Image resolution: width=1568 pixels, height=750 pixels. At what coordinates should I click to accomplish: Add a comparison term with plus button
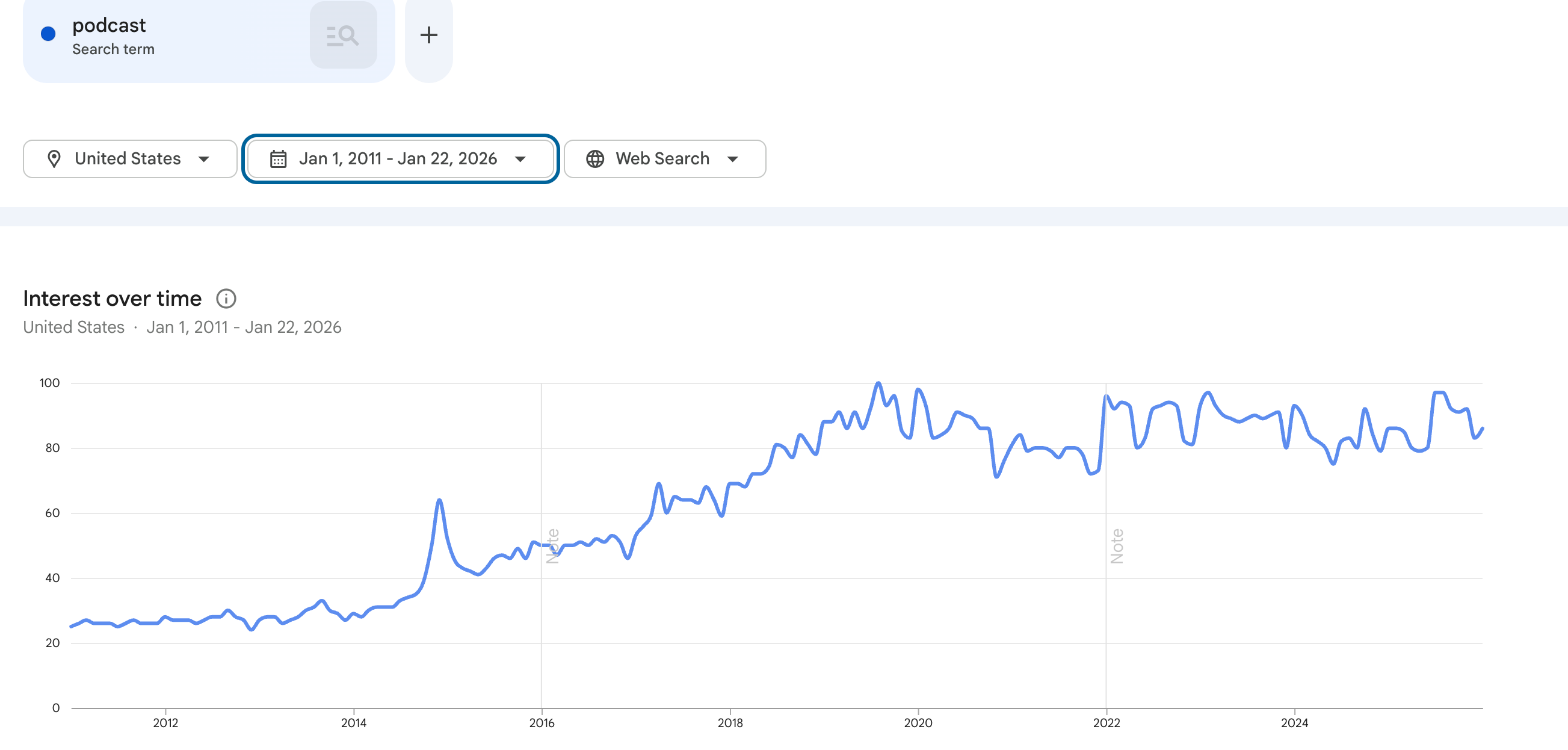pos(428,36)
